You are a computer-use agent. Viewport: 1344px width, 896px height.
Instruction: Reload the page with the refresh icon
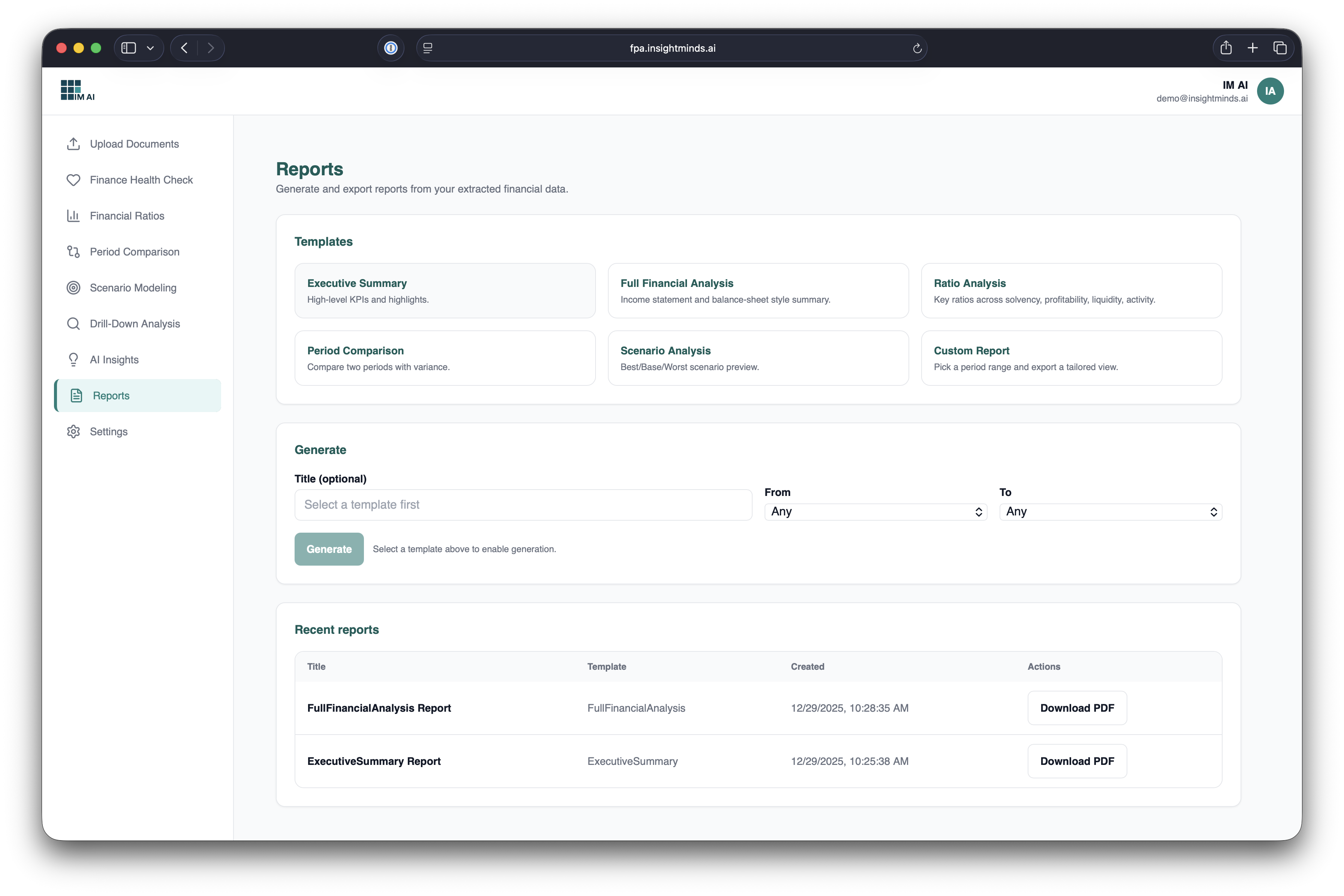tap(917, 49)
